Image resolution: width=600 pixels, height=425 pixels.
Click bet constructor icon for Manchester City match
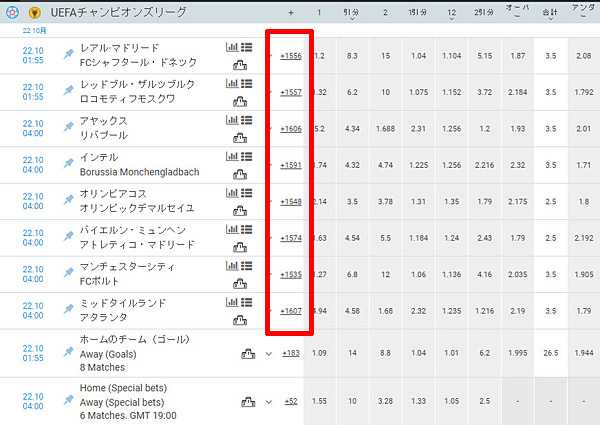(240, 284)
